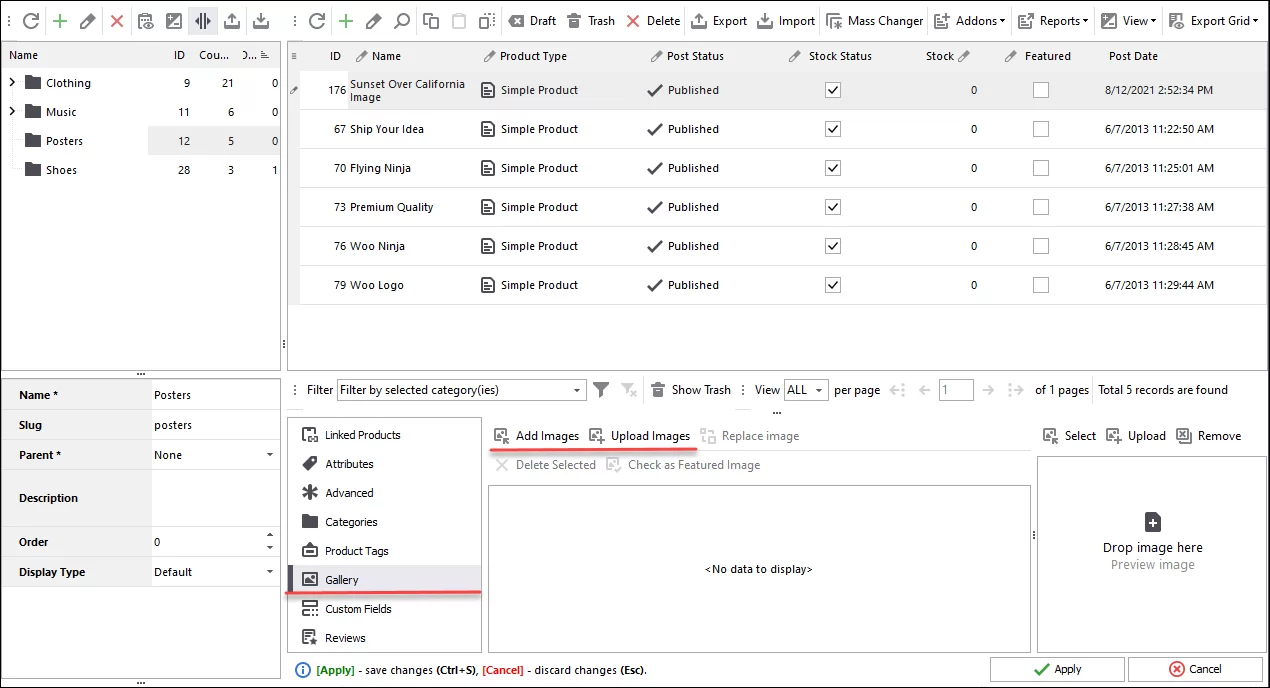
Task: Move selected products to Trash
Action: tap(590, 20)
